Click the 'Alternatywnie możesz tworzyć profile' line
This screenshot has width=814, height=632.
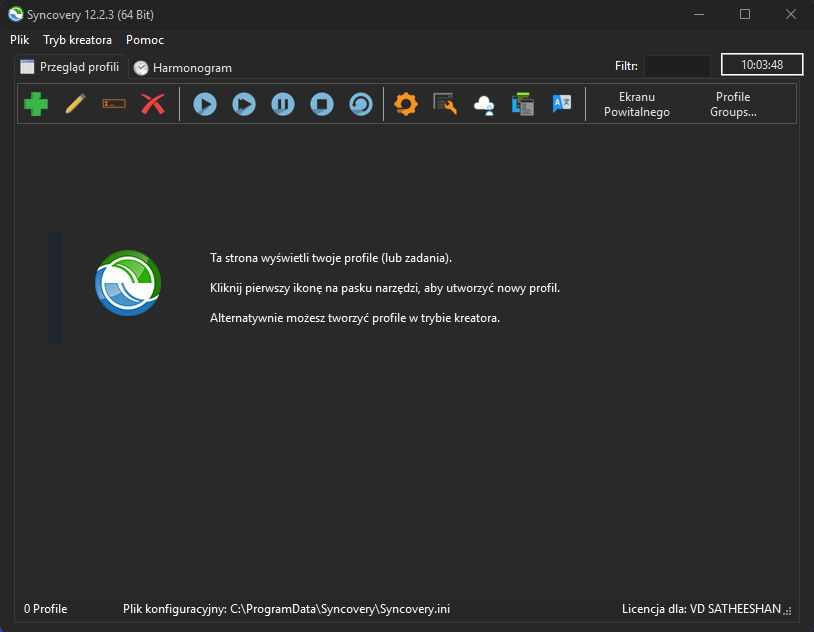pos(355,318)
